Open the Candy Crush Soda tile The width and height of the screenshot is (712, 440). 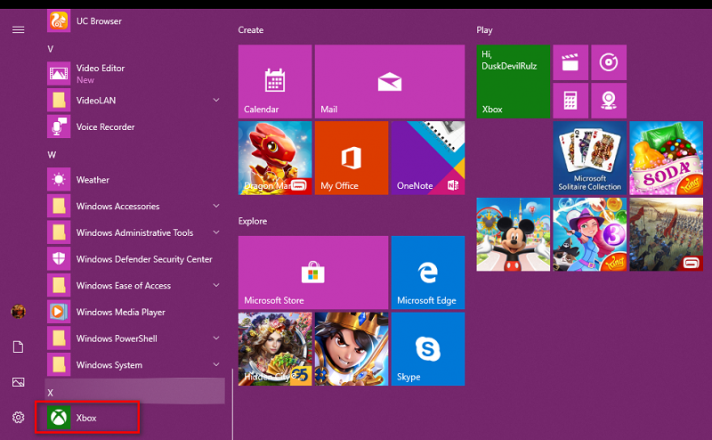(x=666, y=158)
